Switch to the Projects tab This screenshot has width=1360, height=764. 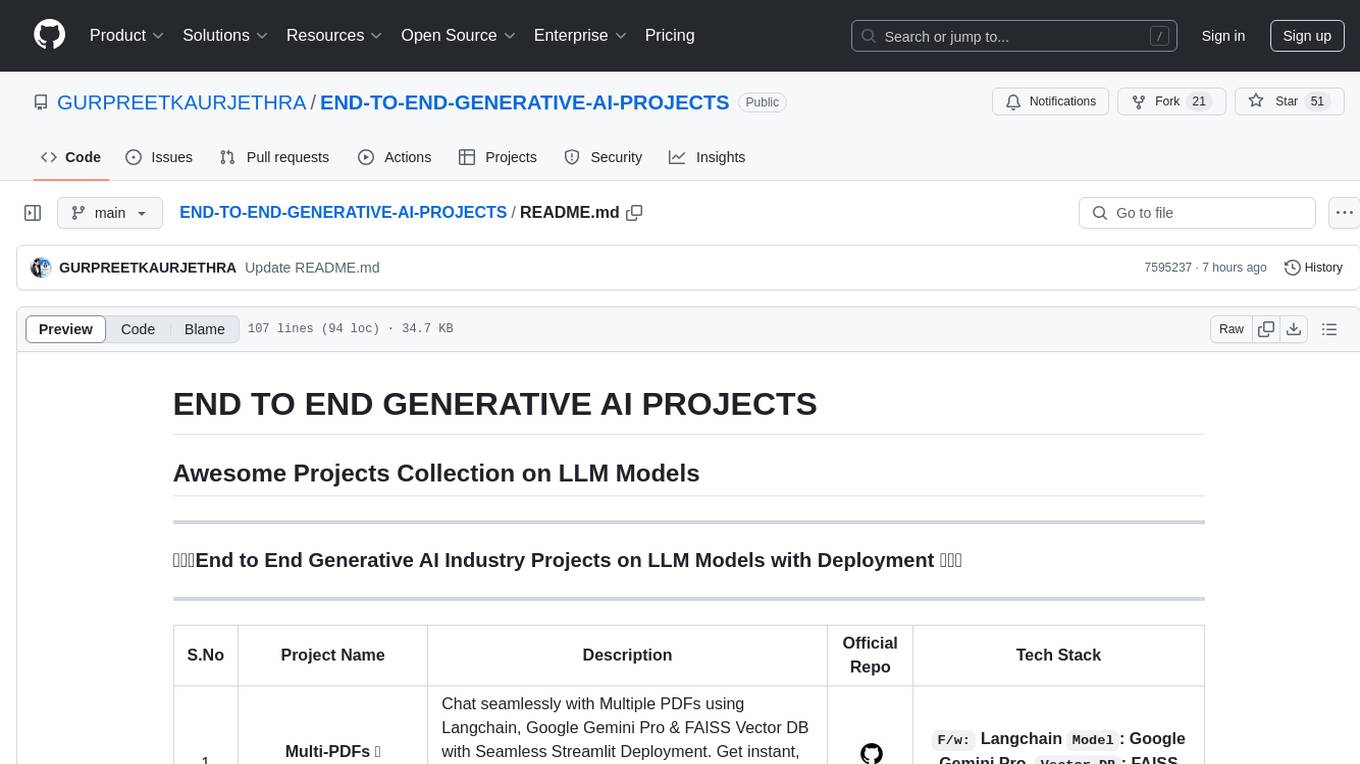click(498, 157)
